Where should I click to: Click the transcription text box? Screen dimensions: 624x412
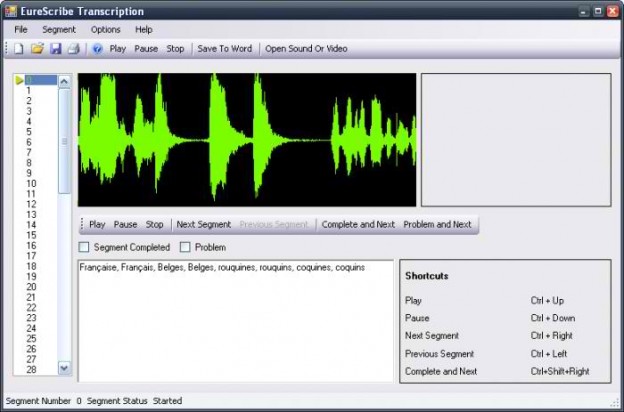(236, 321)
